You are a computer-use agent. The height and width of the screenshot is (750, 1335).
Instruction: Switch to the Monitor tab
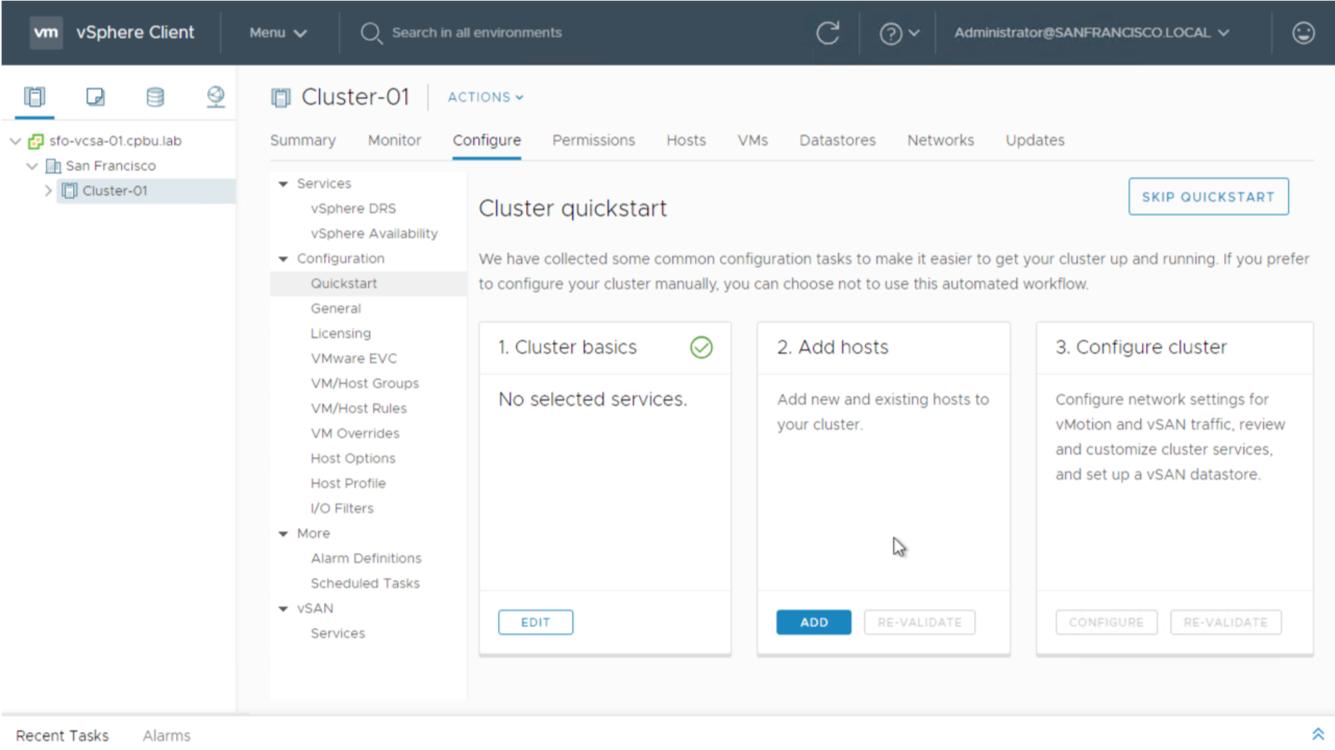click(394, 140)
